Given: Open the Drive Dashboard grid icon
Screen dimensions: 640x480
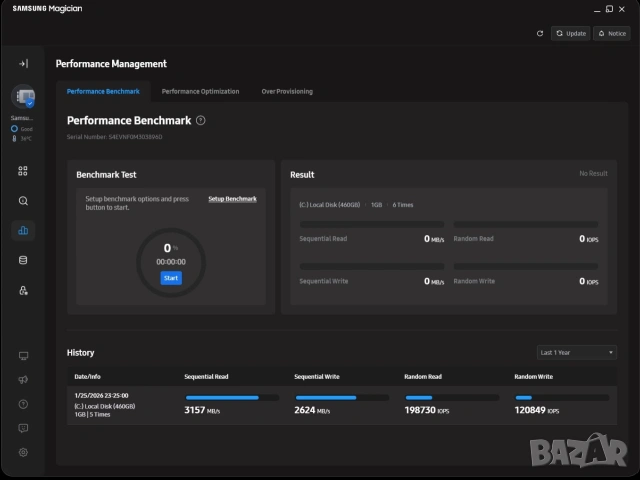Looking at the screenshot, I should point(23,171).
